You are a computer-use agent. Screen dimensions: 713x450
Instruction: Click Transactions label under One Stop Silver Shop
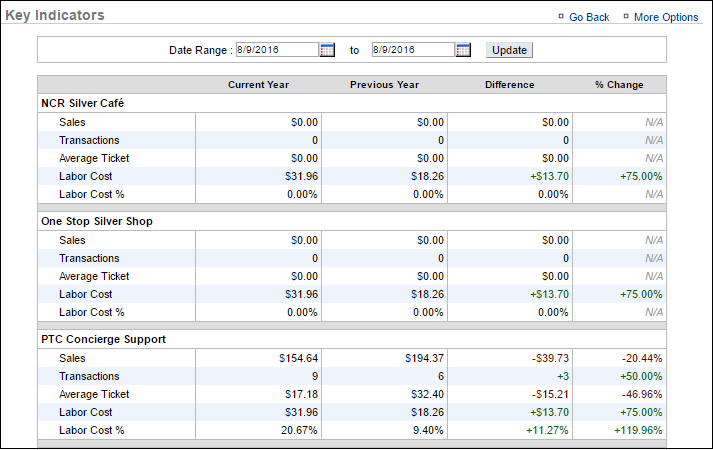pyautogui.click(x=89, y=258)
